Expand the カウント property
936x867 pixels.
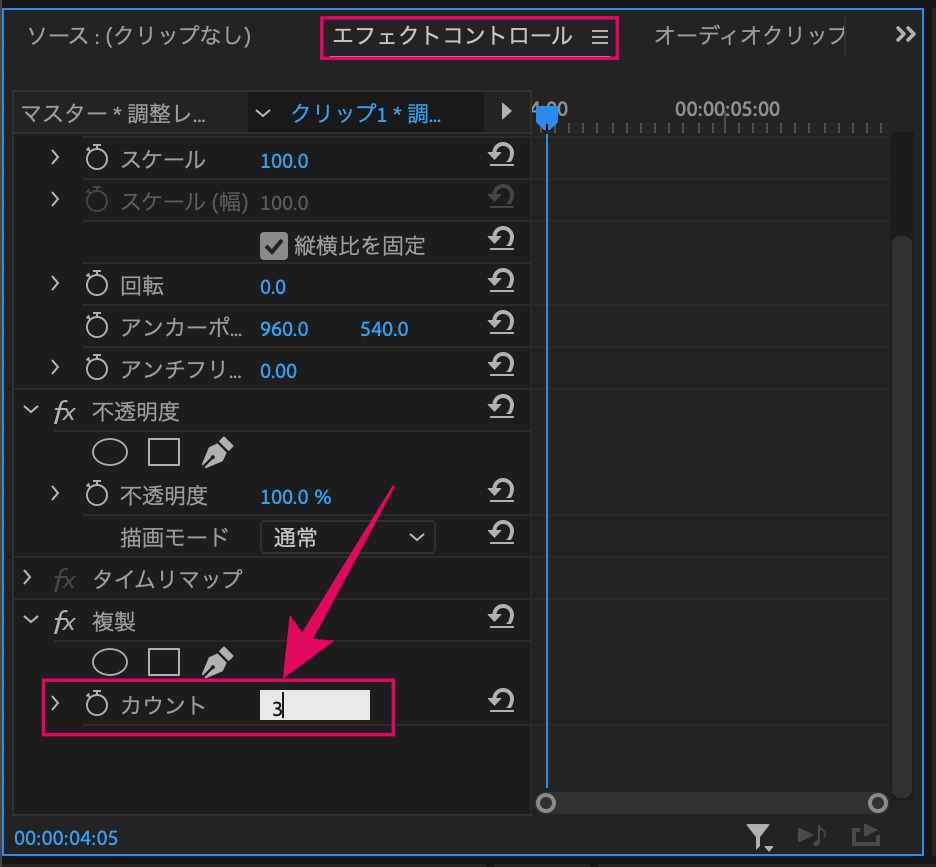point(55,703)
